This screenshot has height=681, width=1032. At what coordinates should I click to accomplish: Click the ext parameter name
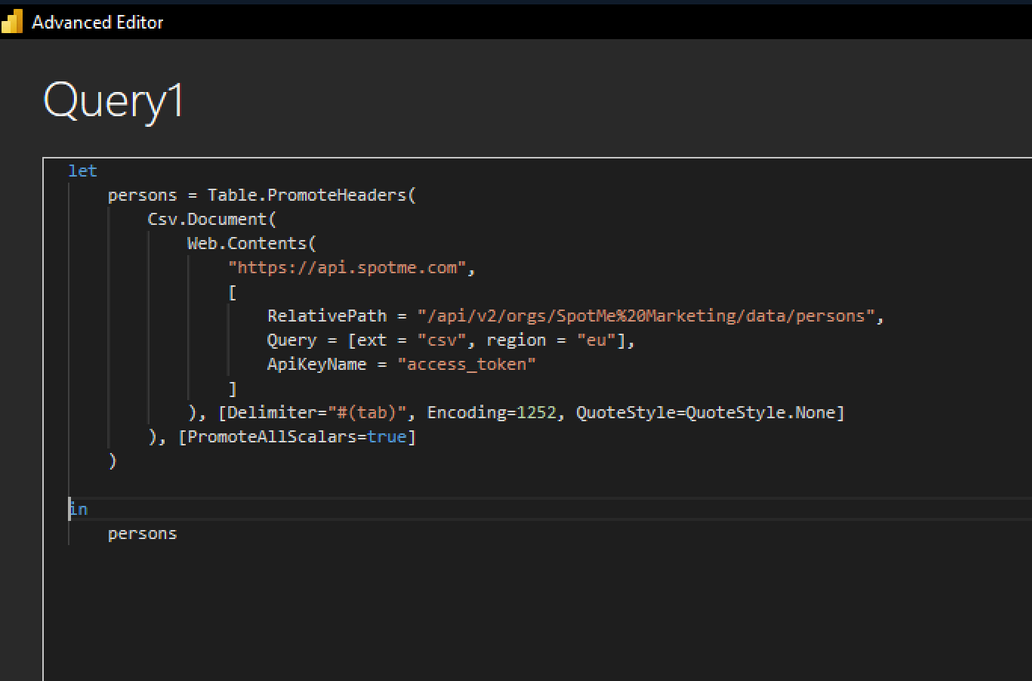coord(372,340)
